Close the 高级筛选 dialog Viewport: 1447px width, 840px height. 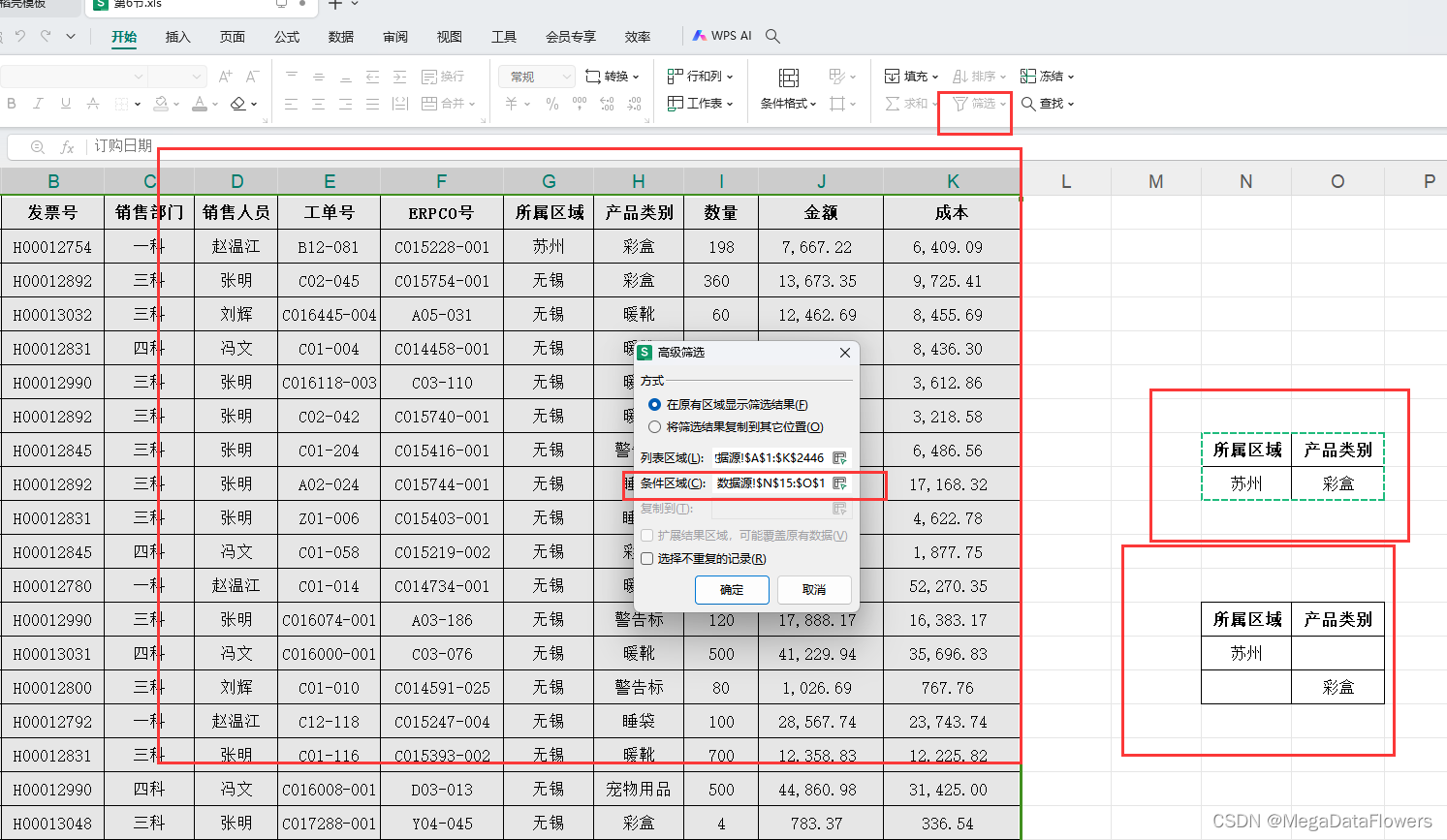click(845, 353)
